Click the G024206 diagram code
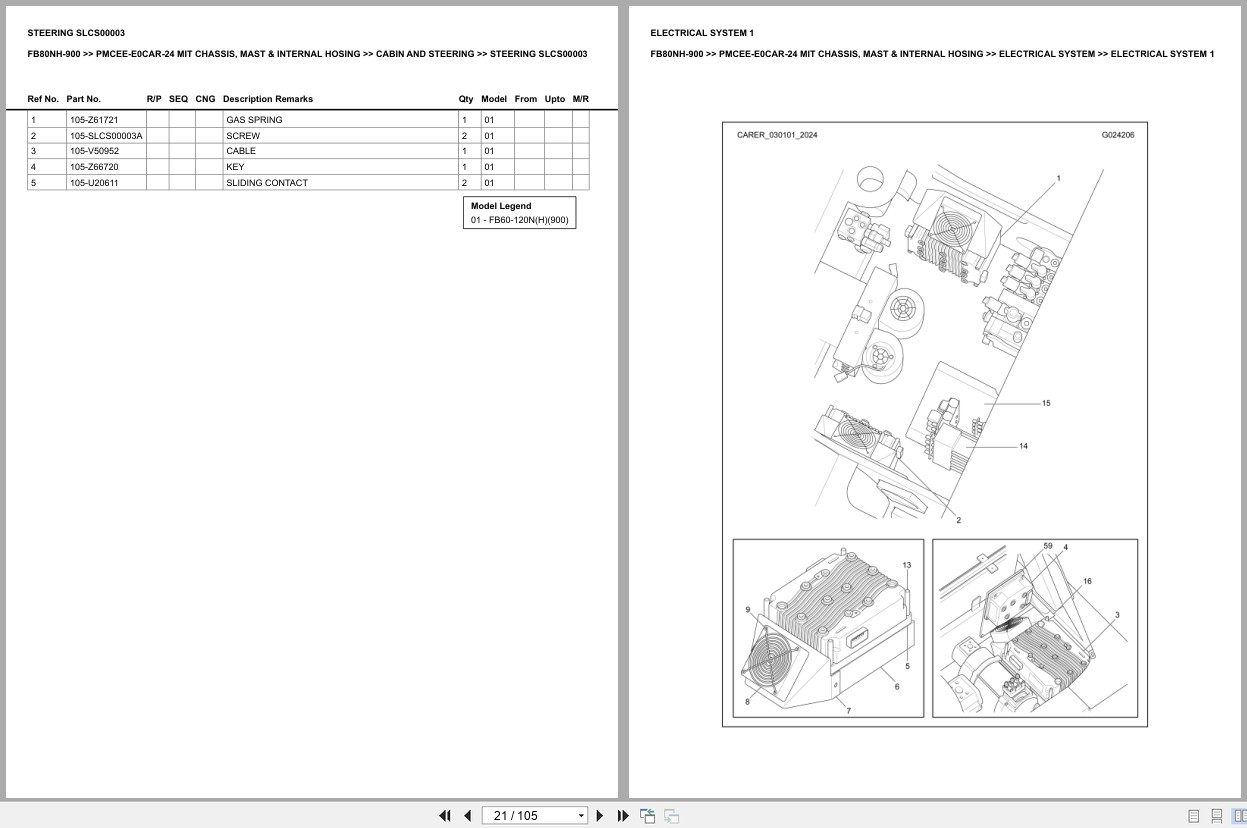Screen dimensions: 1247x828 pyautogui.click(x=1118, y=135)
